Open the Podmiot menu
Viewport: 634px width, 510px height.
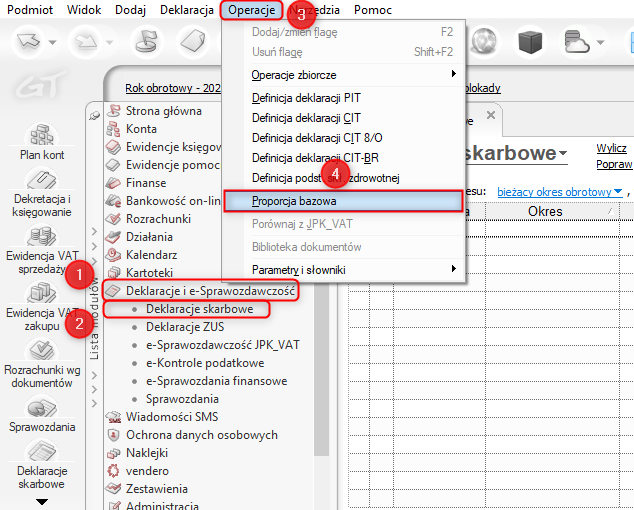[x=30, y=10]
